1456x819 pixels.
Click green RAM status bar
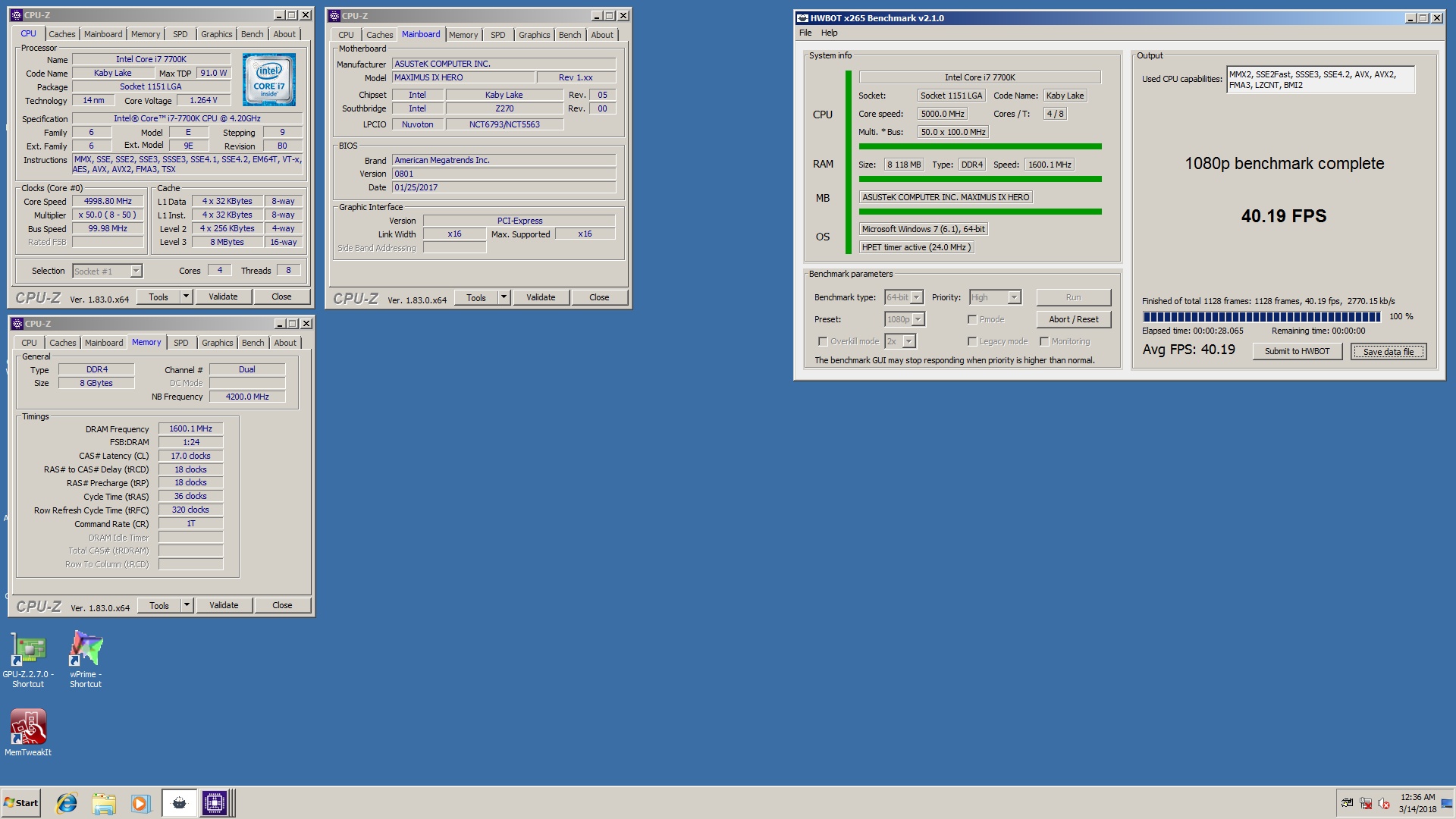tap(980, 179)
